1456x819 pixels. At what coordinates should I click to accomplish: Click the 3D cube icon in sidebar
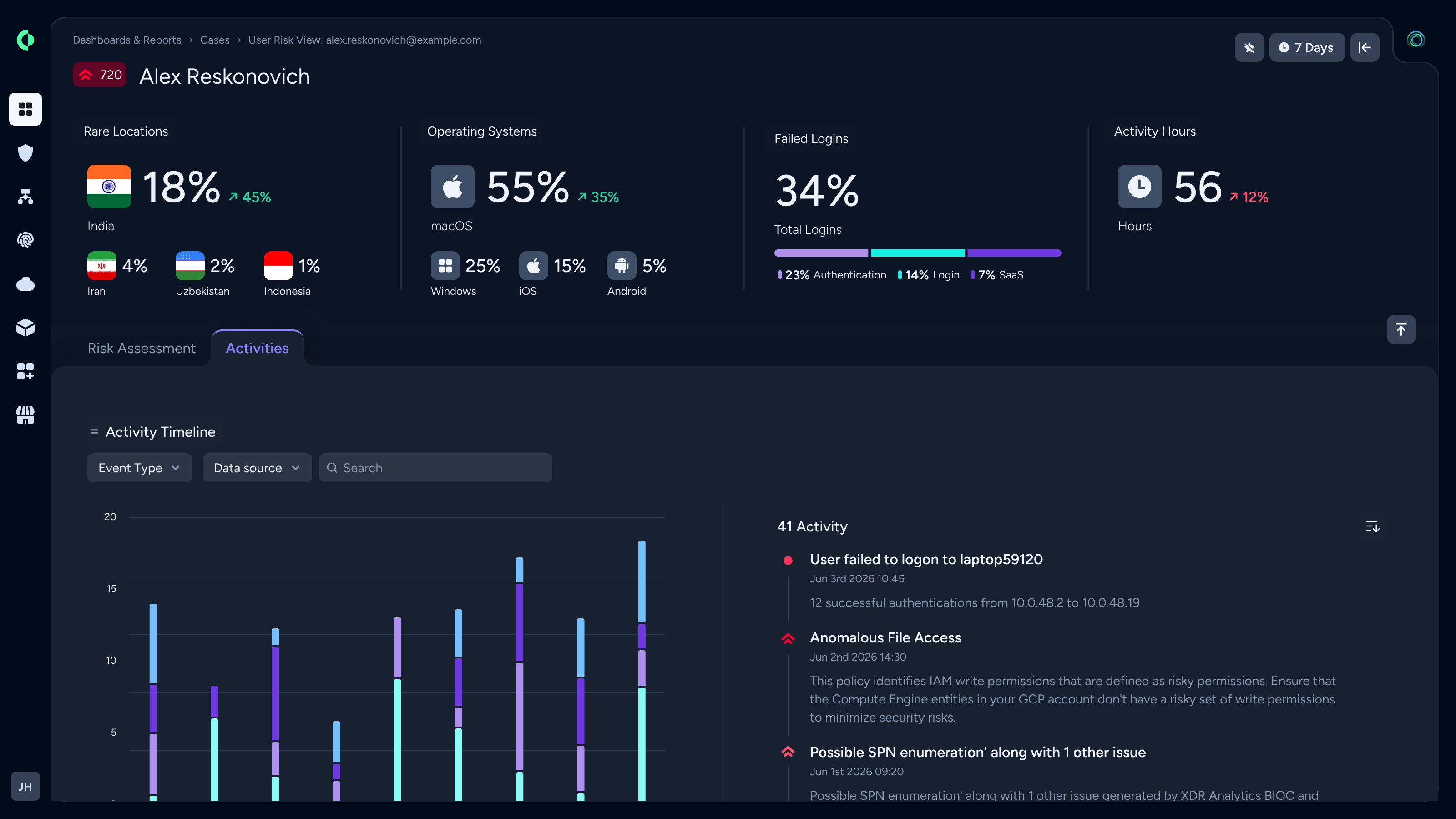point(25,327)
